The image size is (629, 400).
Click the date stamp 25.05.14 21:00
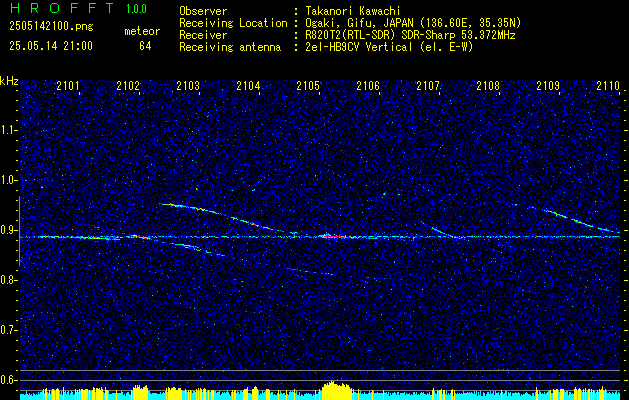point(51,46)
